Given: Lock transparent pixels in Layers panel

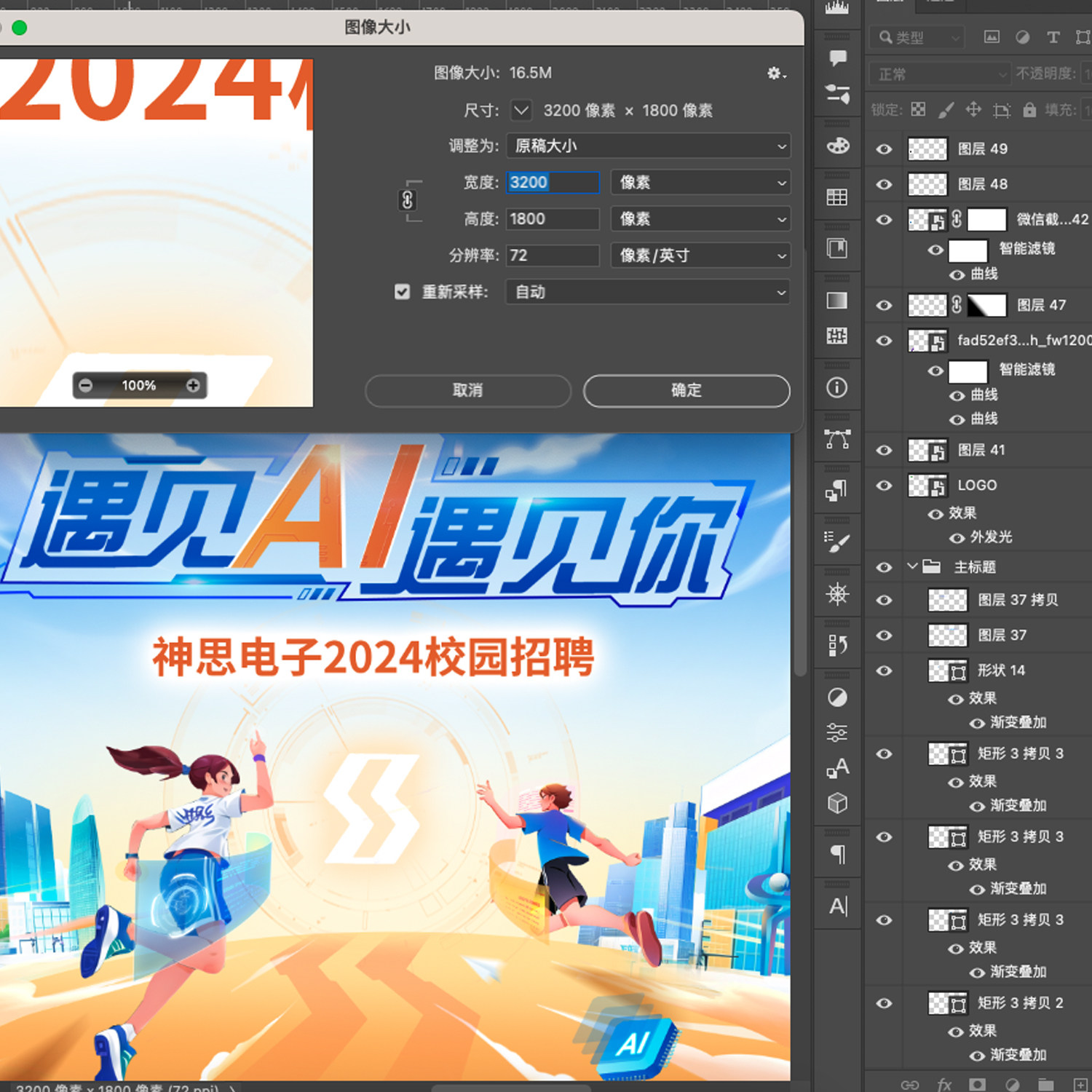Looking at the screenshot, I should (x=919, y=110).
